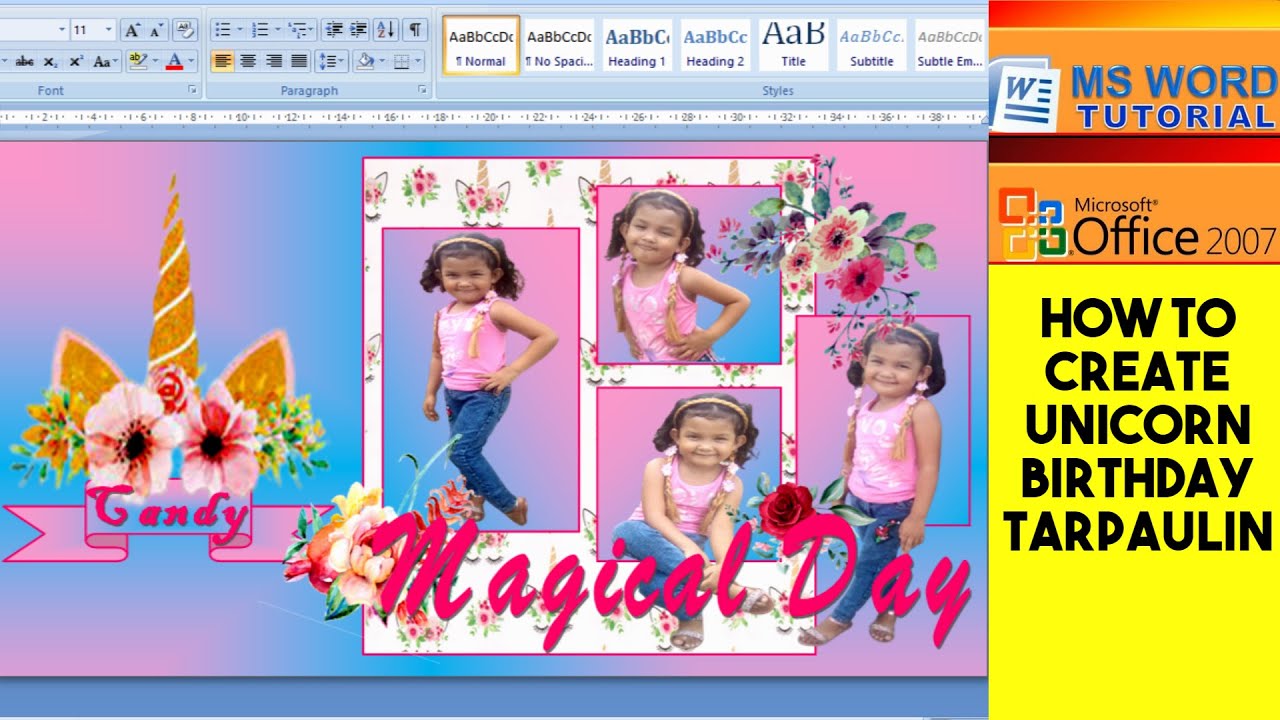Open the line spacing menu

tap(331, 61)
